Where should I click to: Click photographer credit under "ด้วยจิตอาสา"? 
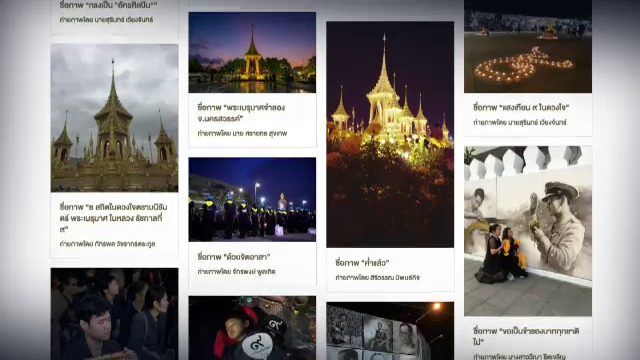236,271
